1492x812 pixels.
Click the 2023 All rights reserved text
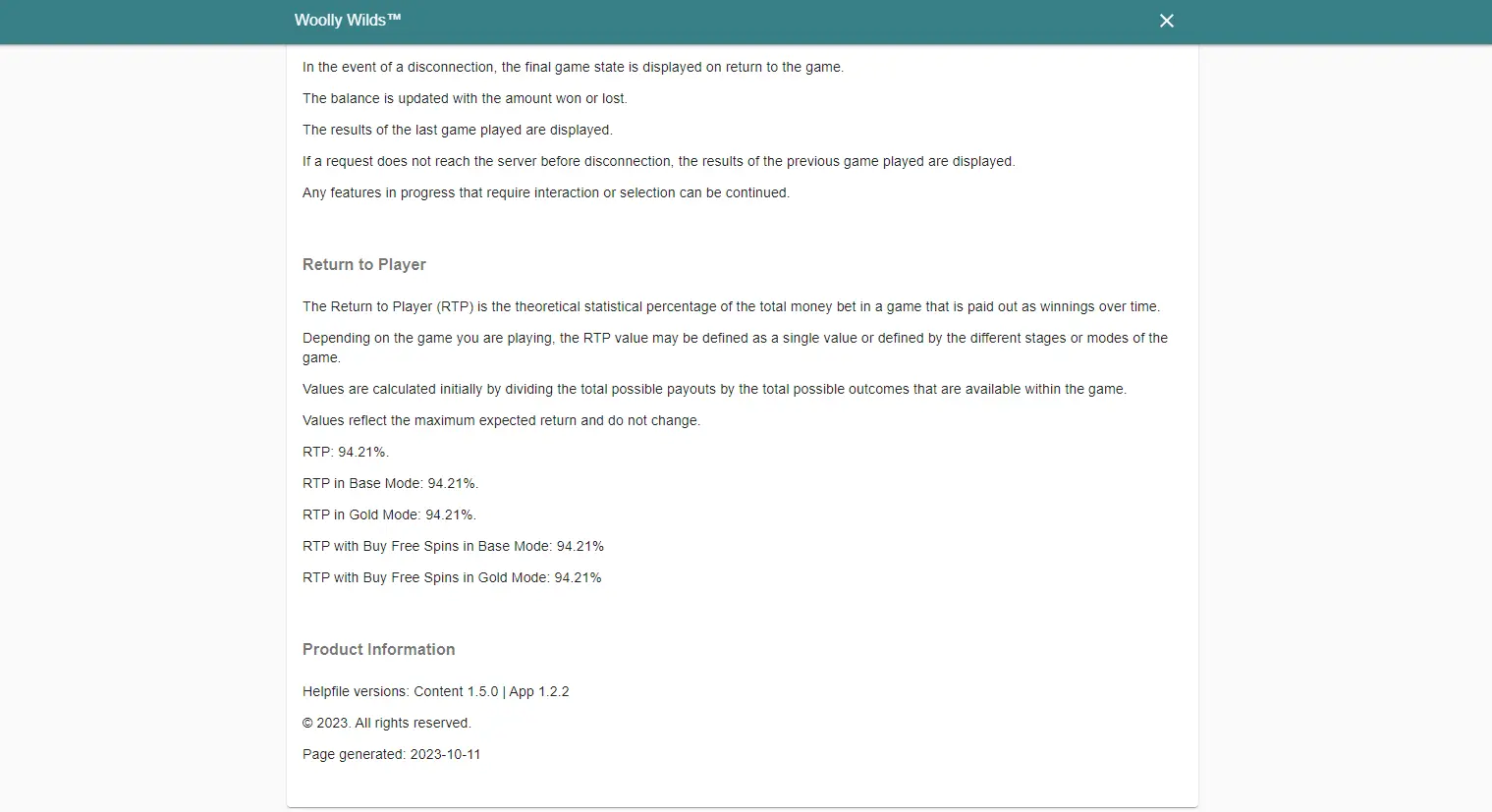point(387,723)
